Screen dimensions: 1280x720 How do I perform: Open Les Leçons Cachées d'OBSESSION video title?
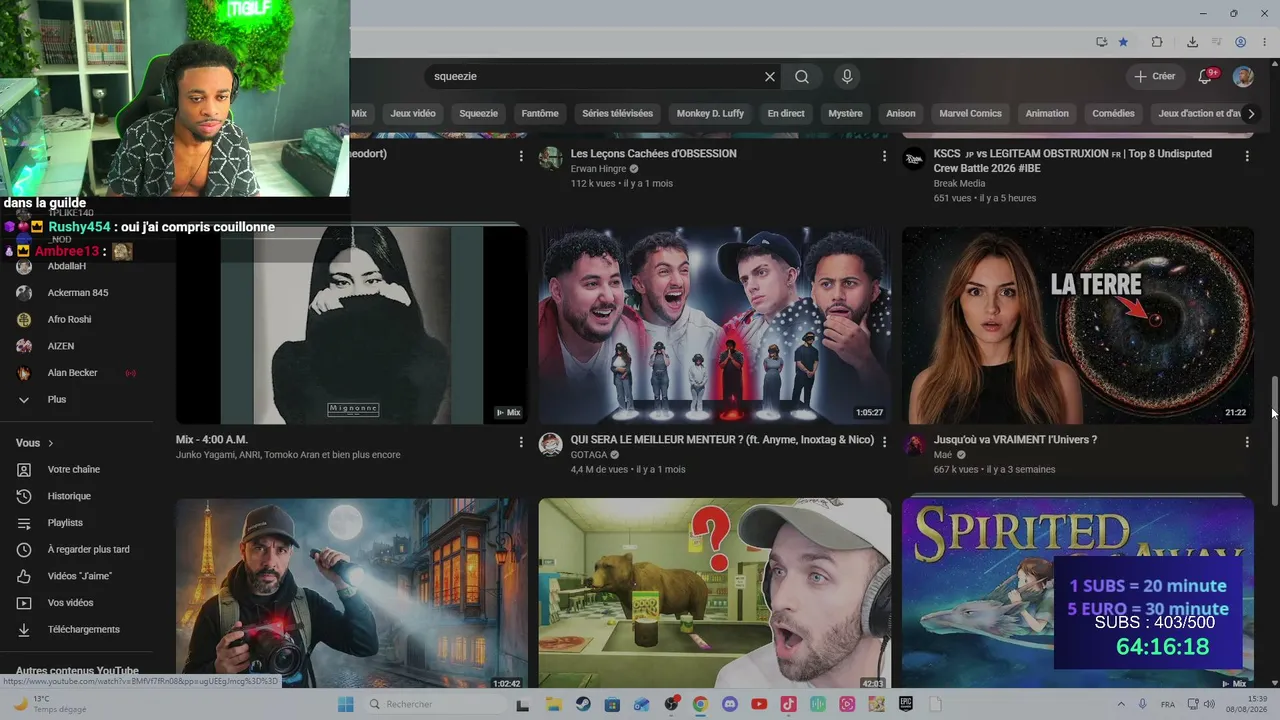[x=653, y=154]
